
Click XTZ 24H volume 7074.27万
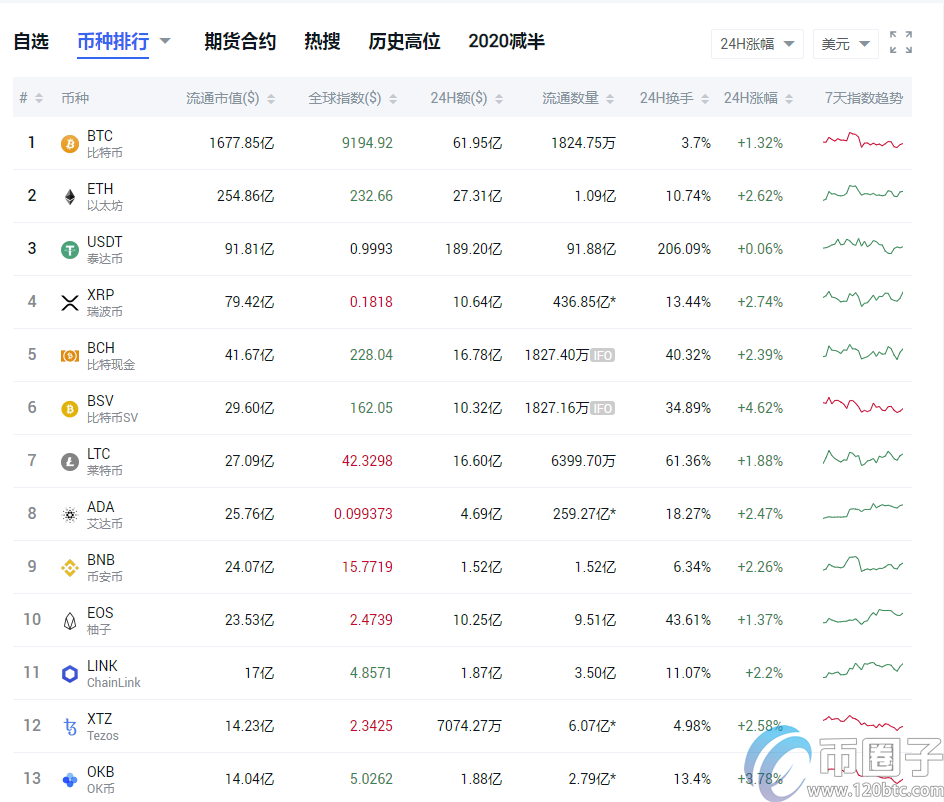(x=470, y=726)
